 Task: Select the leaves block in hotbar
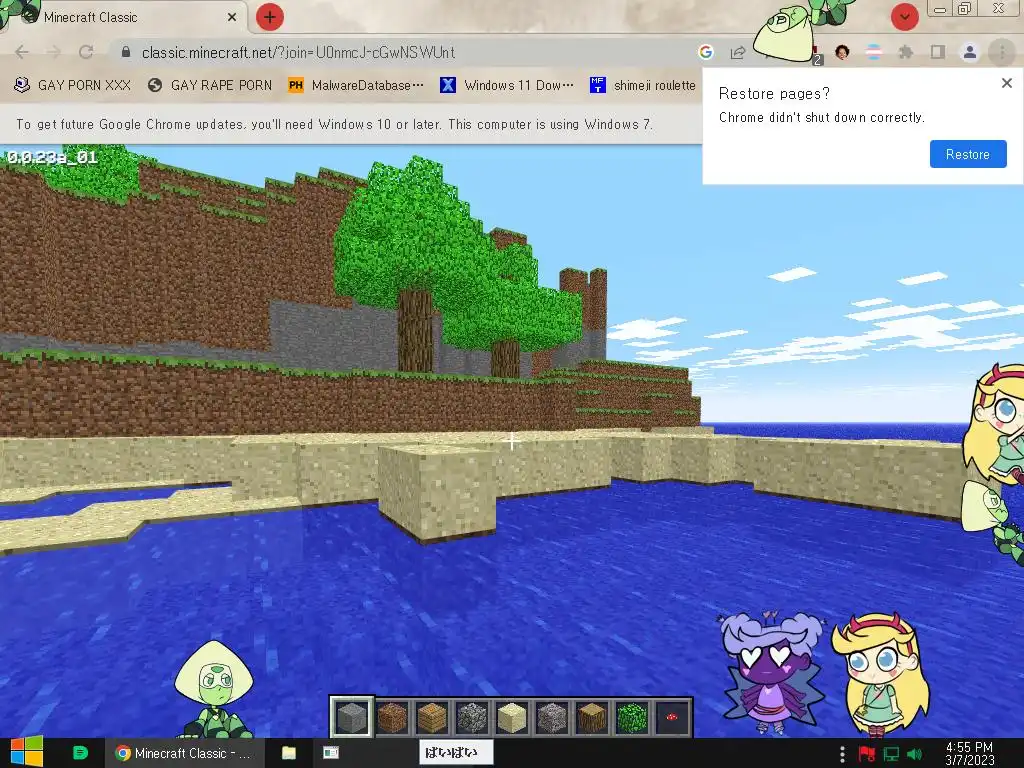(632, 717)
